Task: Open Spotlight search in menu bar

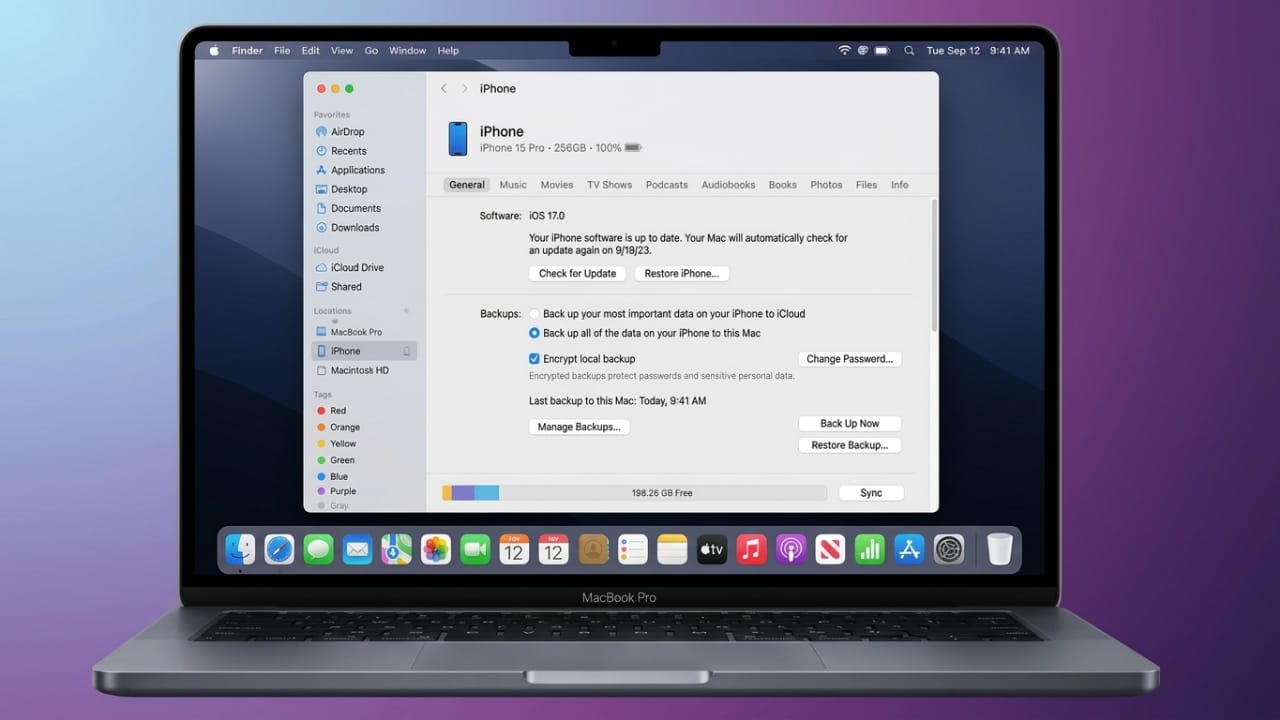Action: [909, 51]
